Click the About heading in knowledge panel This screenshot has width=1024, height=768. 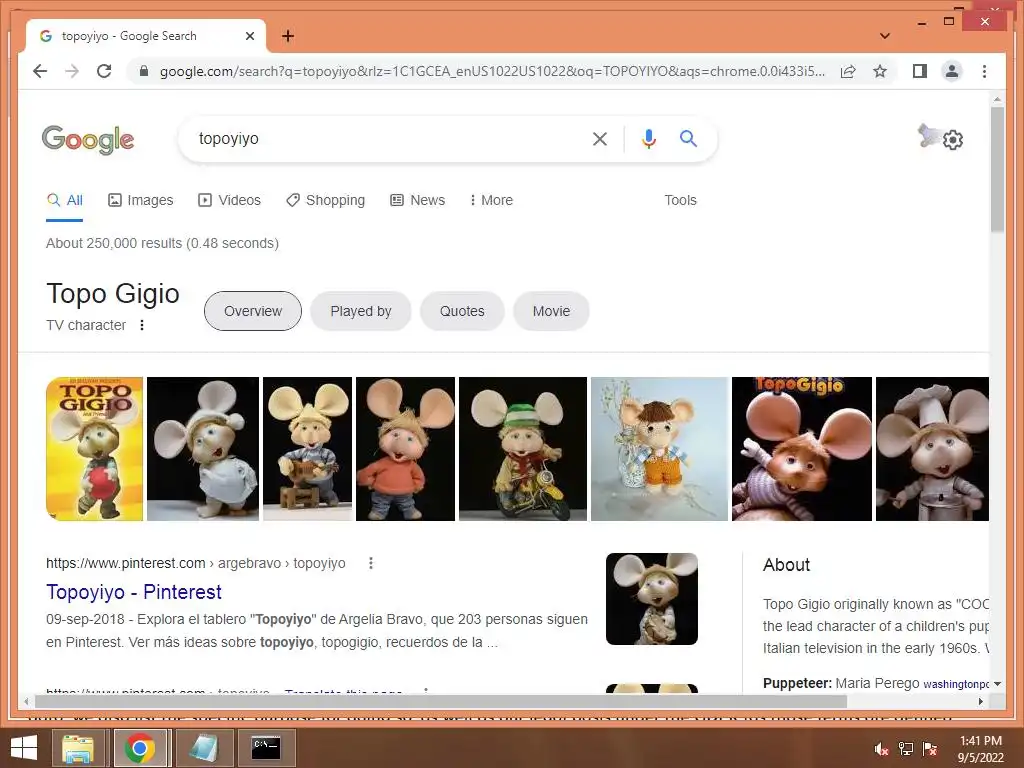tap(786, 565)
